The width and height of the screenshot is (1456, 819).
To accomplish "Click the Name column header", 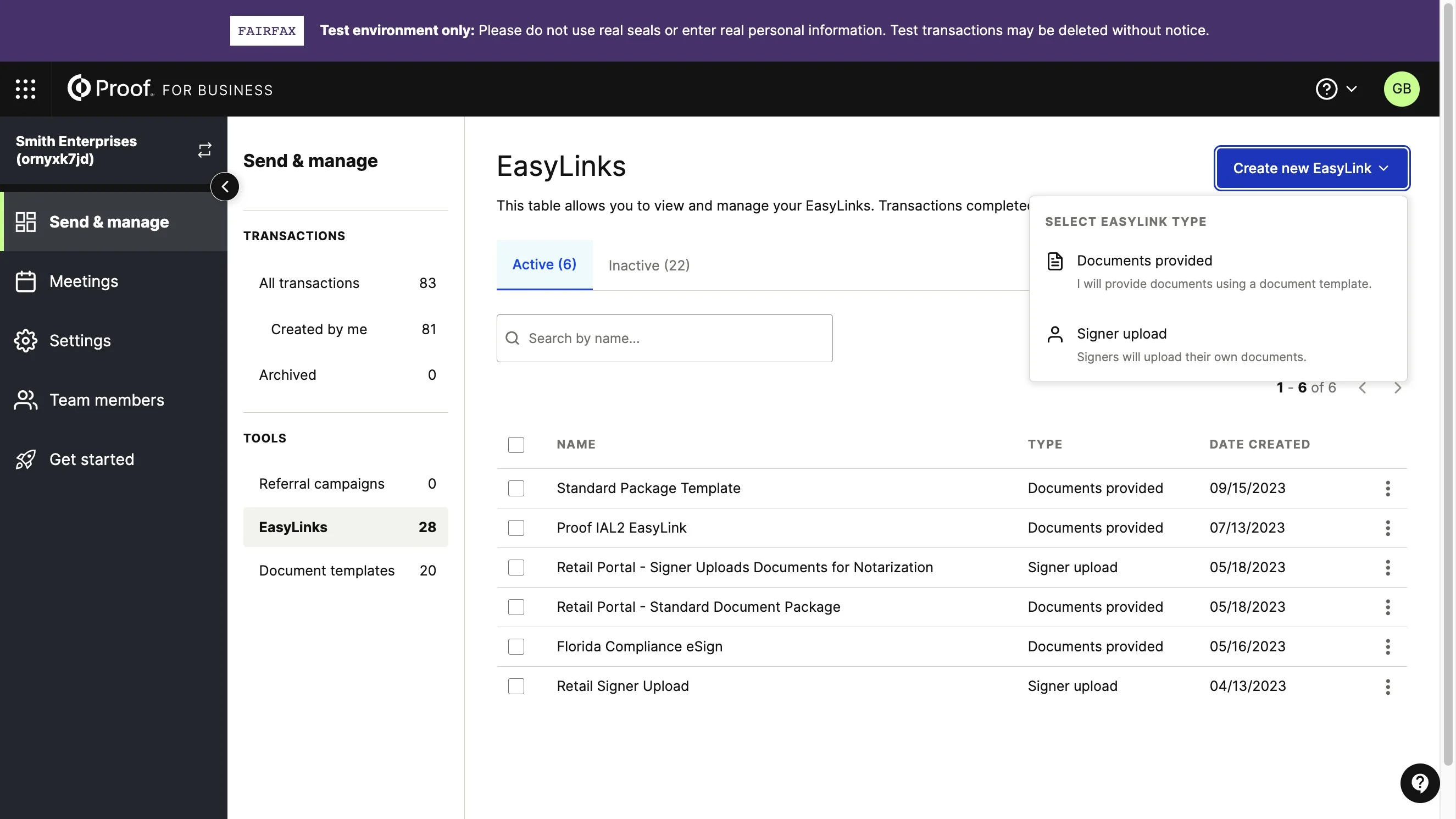I will click(x=575, y=445).
